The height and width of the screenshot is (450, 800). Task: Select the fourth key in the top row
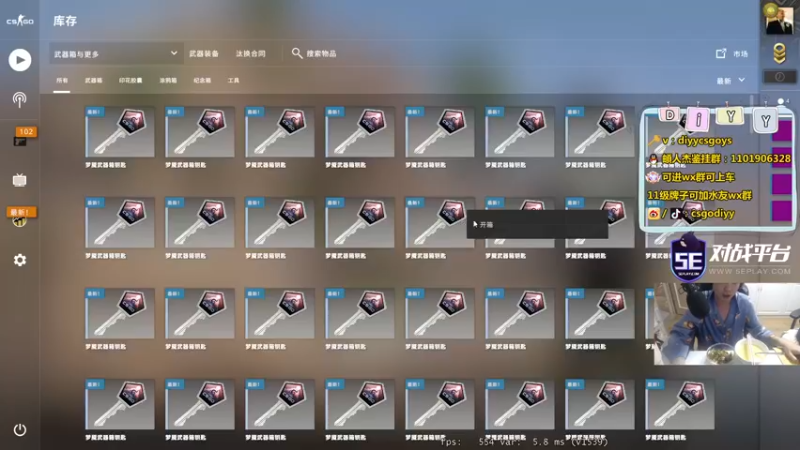point(360,132)
